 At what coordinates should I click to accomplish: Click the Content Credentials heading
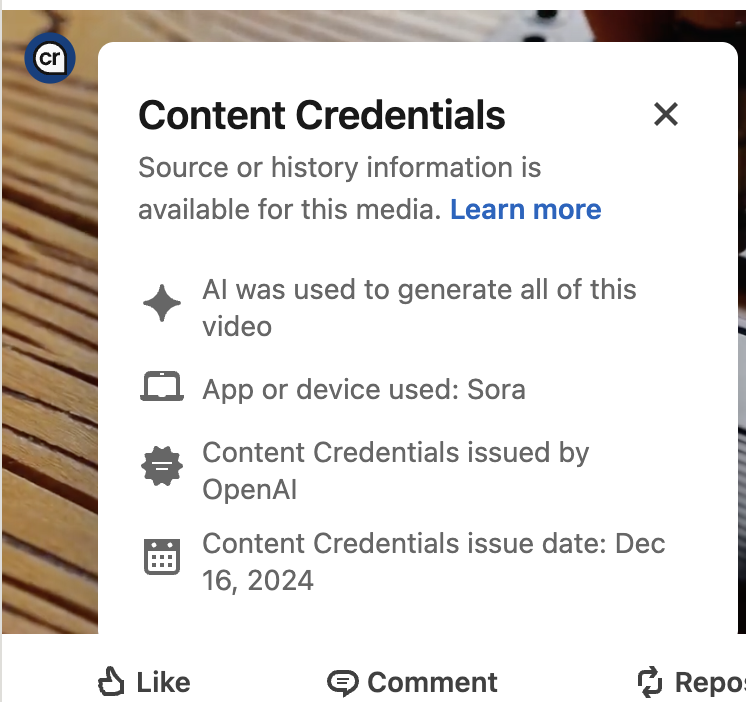322,116
